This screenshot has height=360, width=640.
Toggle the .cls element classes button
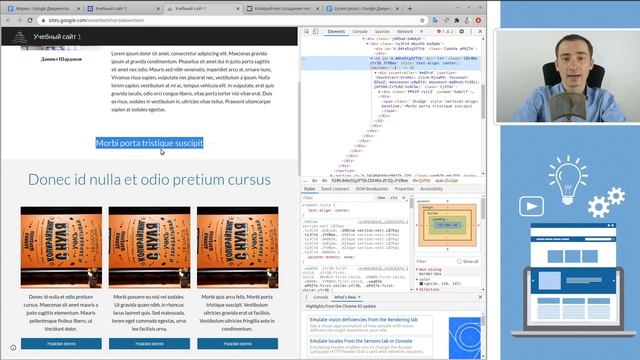(x=393, y=198)
